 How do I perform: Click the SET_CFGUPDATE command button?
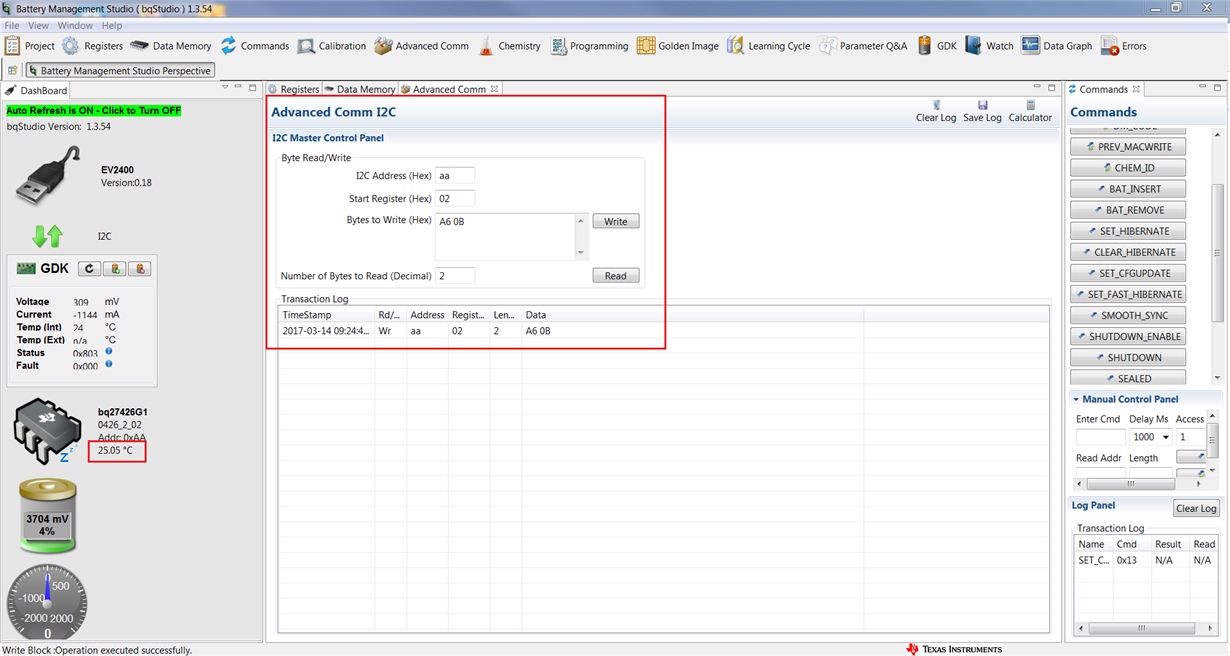click(1128, 273)
